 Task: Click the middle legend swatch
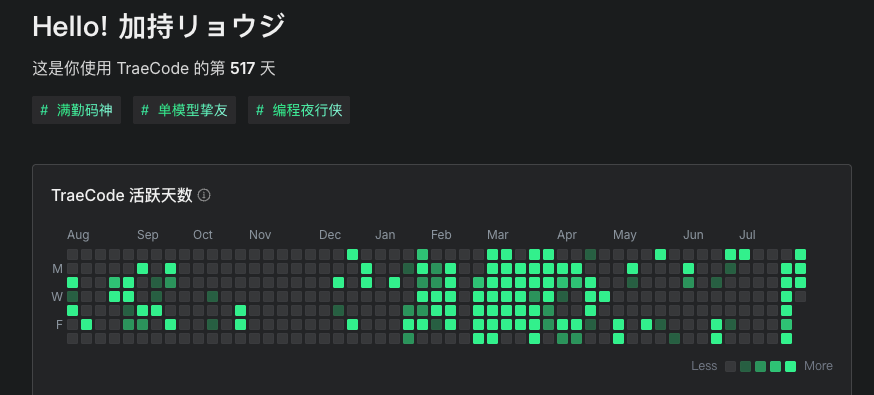pyautogui.click(x=760, y=366)
